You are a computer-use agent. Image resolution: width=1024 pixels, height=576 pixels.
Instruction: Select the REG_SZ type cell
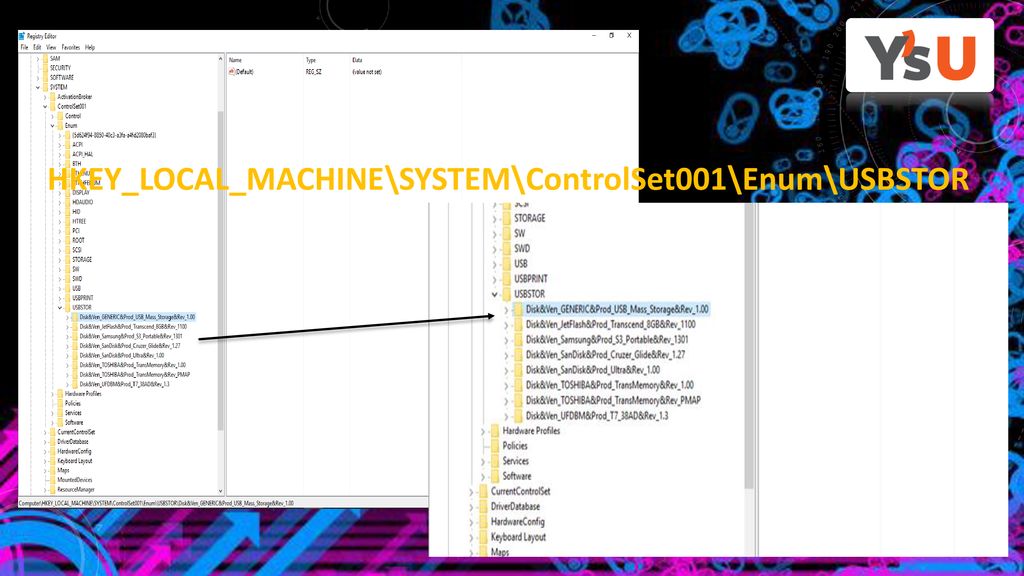[313, 72]
